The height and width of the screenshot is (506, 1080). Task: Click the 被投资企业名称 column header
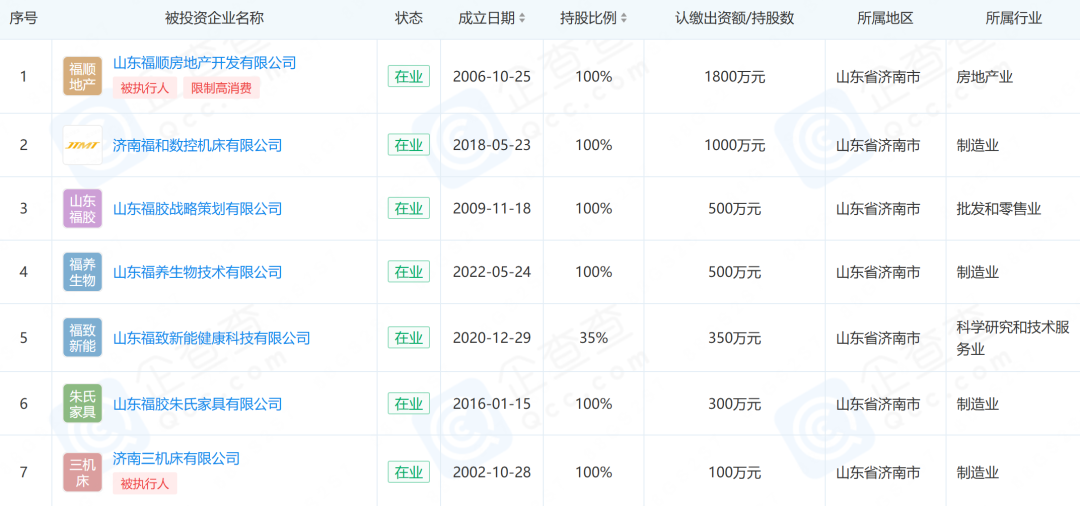click(214, 19)
